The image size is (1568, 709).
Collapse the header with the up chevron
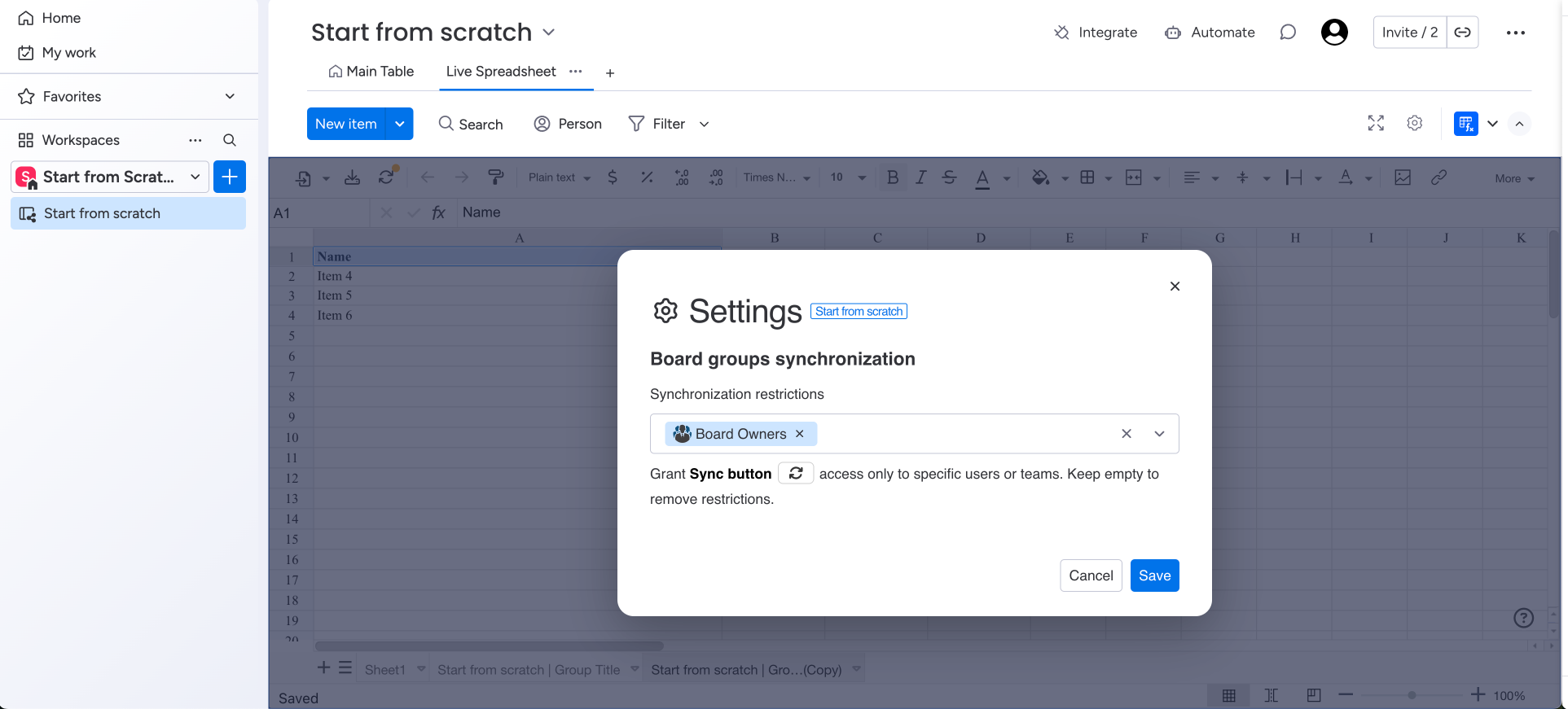tap(1519, 124)
